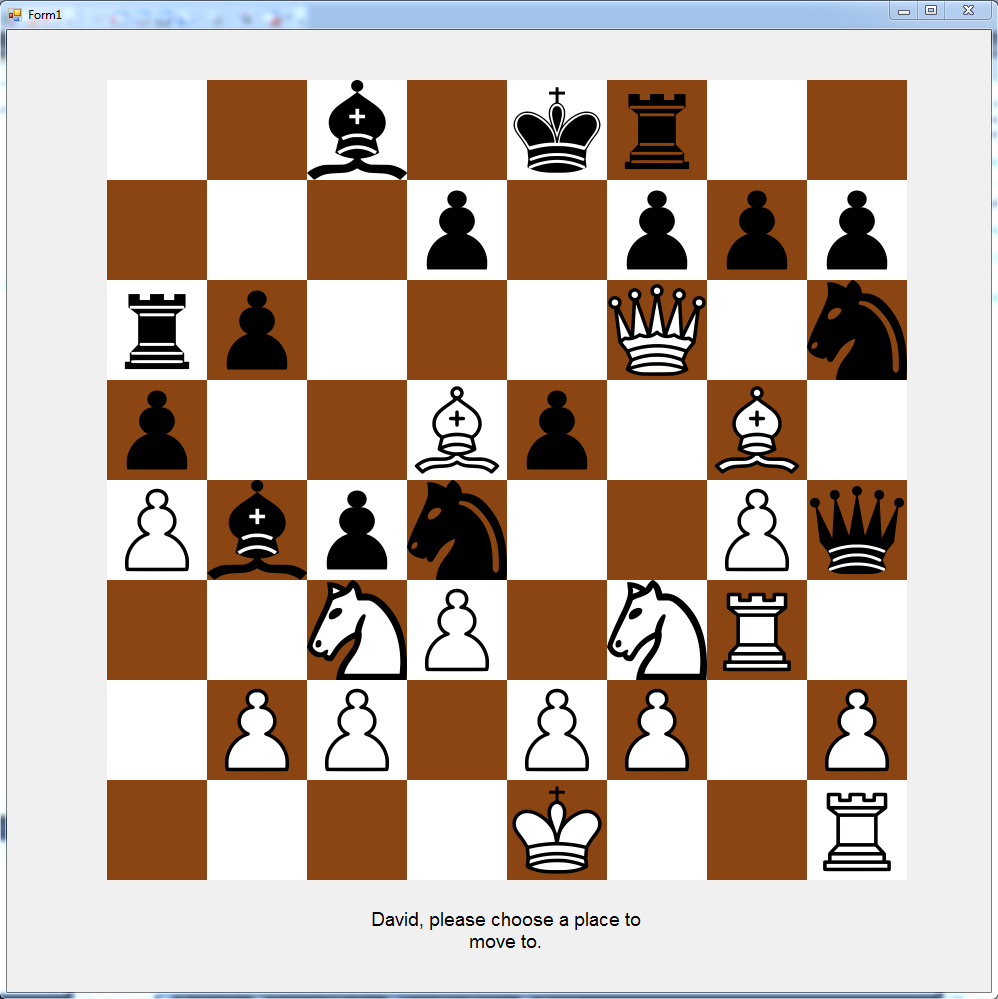998x999 pixels.
Task: Pick the black bishop on the top row
Action: point(357,130)
